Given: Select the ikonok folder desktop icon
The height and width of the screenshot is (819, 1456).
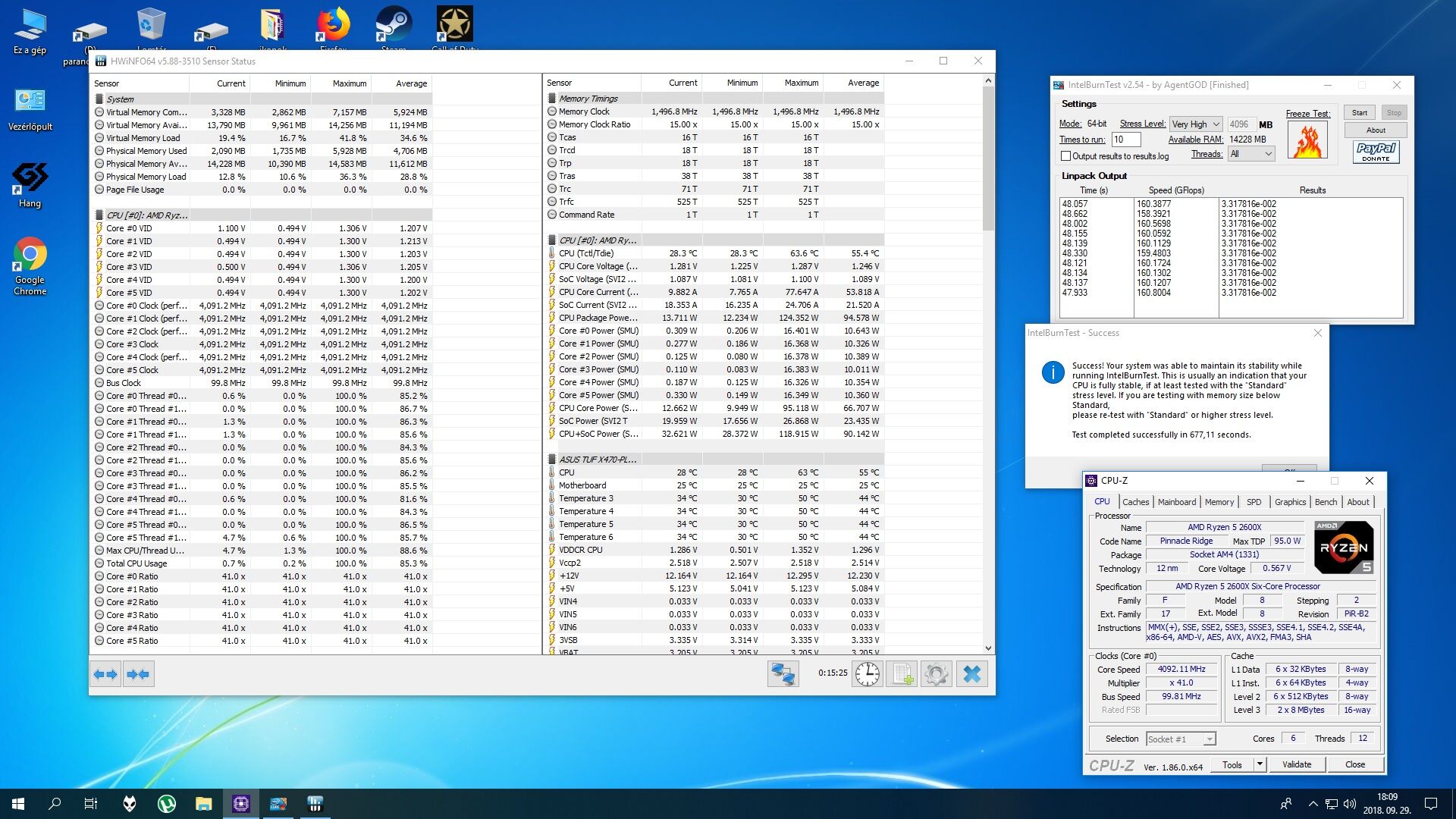Looking at the screenshot, I should [x=272, y=29].
